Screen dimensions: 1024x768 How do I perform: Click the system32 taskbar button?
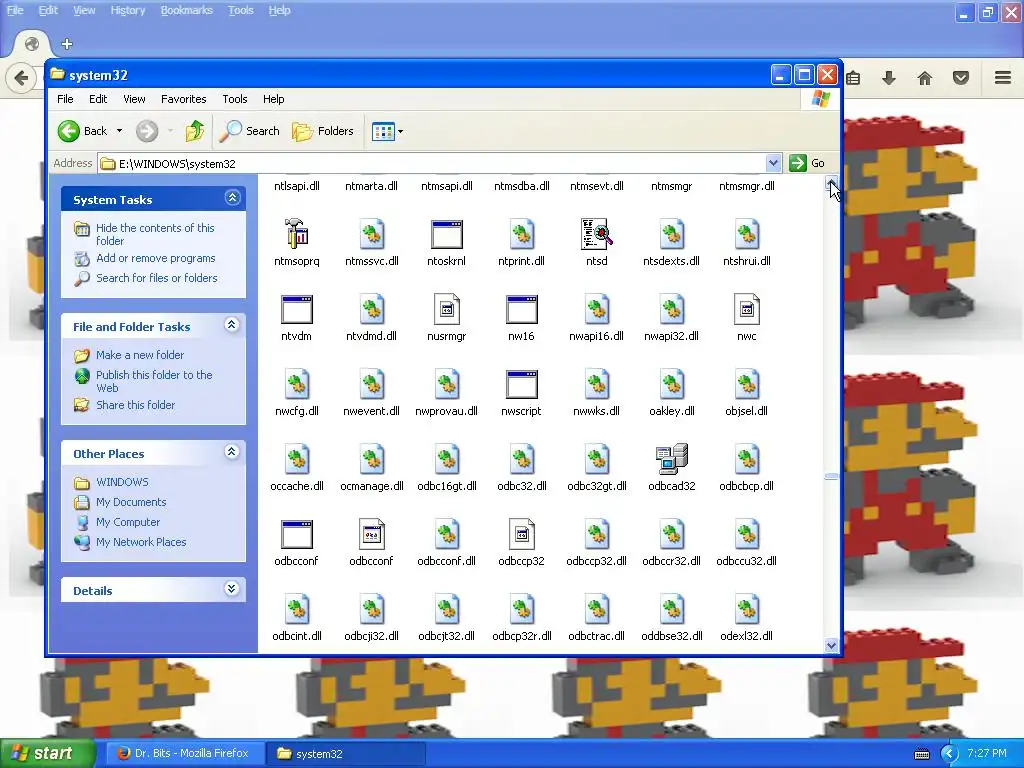346,754
